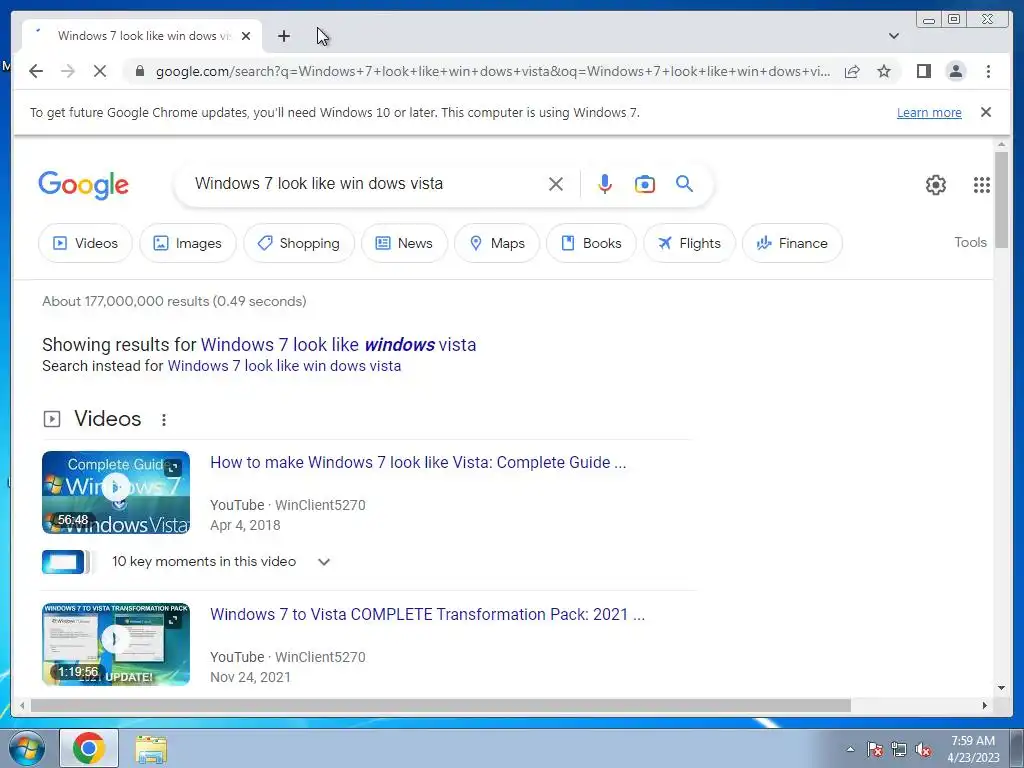
Task: Switch to Books results
Action: click(591, 243)
